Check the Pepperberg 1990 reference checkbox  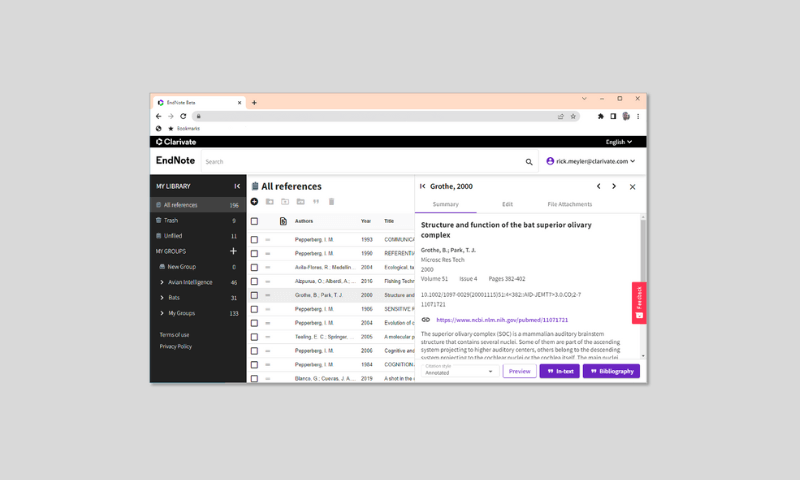point(254,254)
